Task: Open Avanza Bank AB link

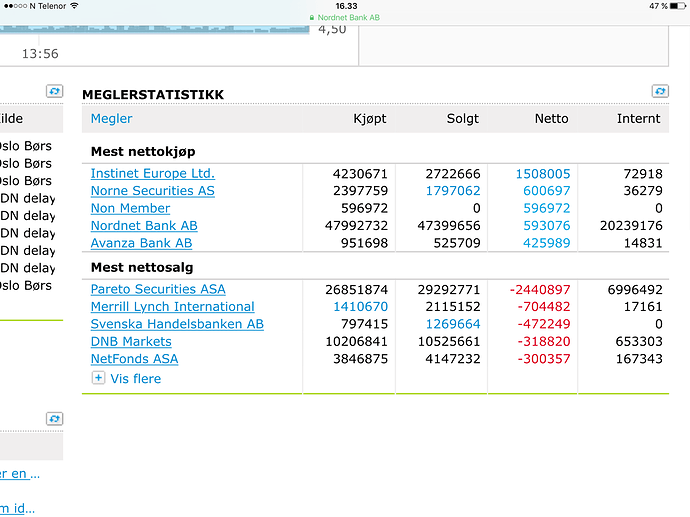Action: [141, 243]
